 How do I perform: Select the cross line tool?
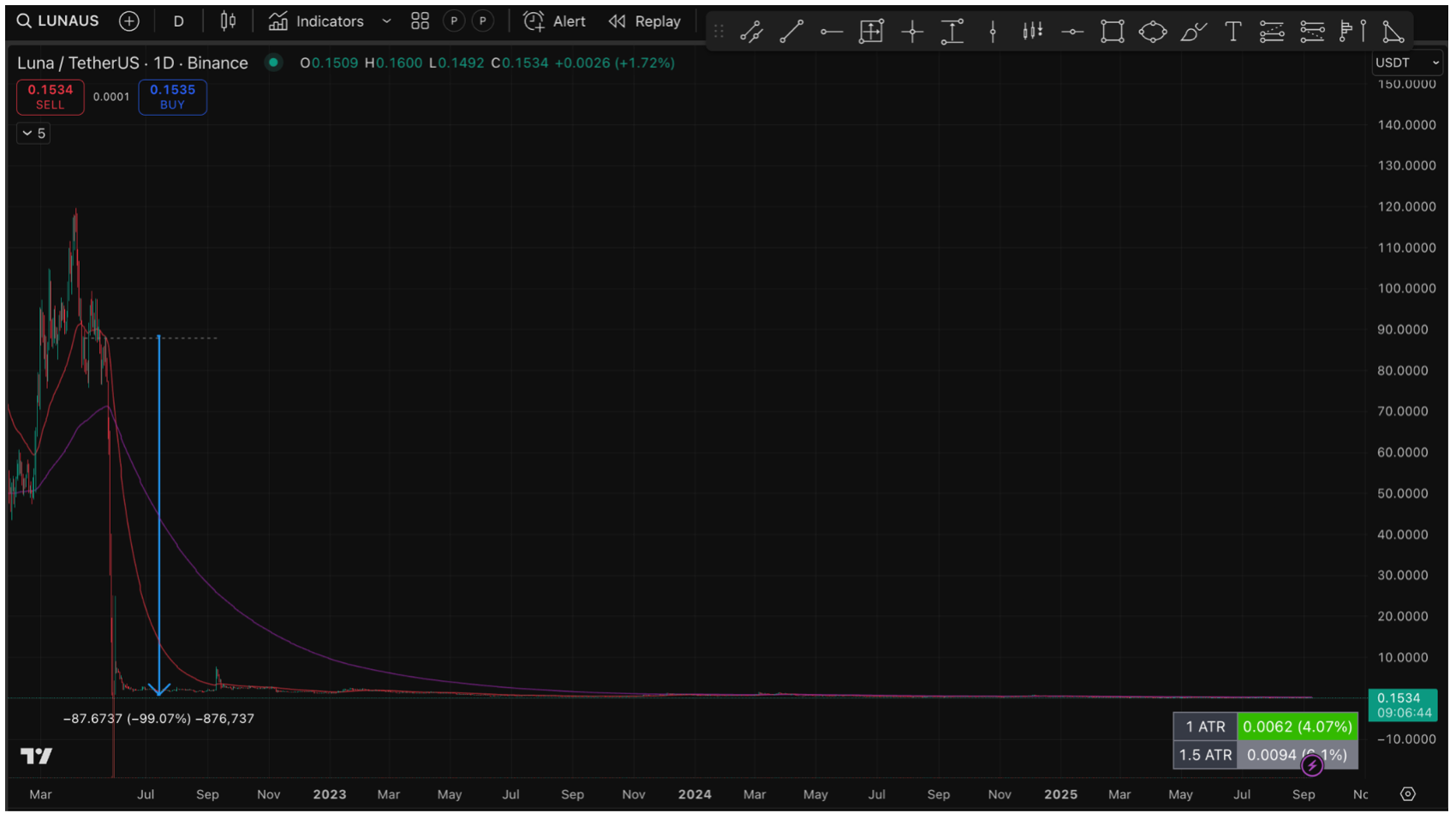coord(911,32)
